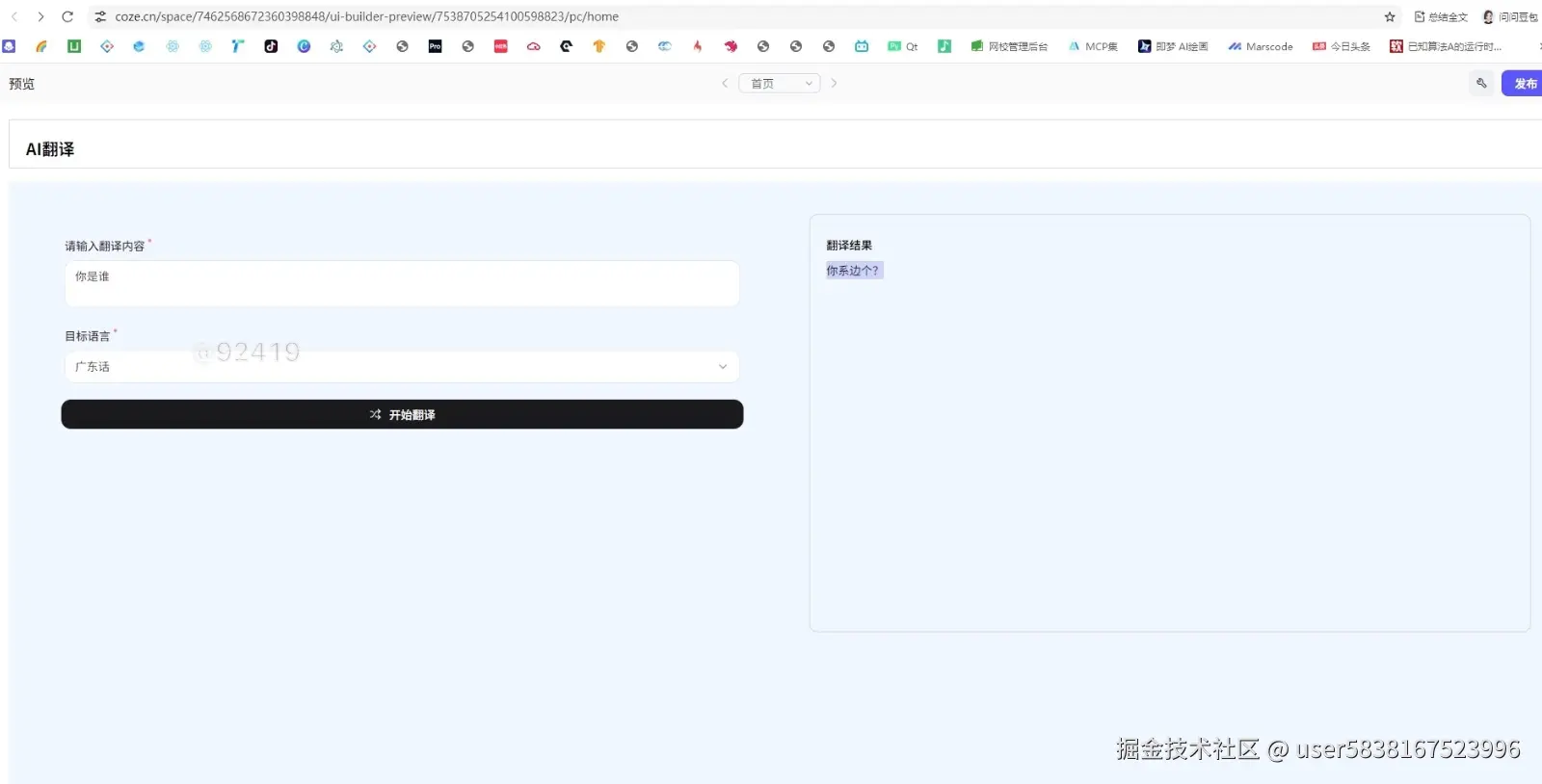Screen dimensions: 1542x784
Task: Open the bilibili TV bookmark
Action: 862,46
